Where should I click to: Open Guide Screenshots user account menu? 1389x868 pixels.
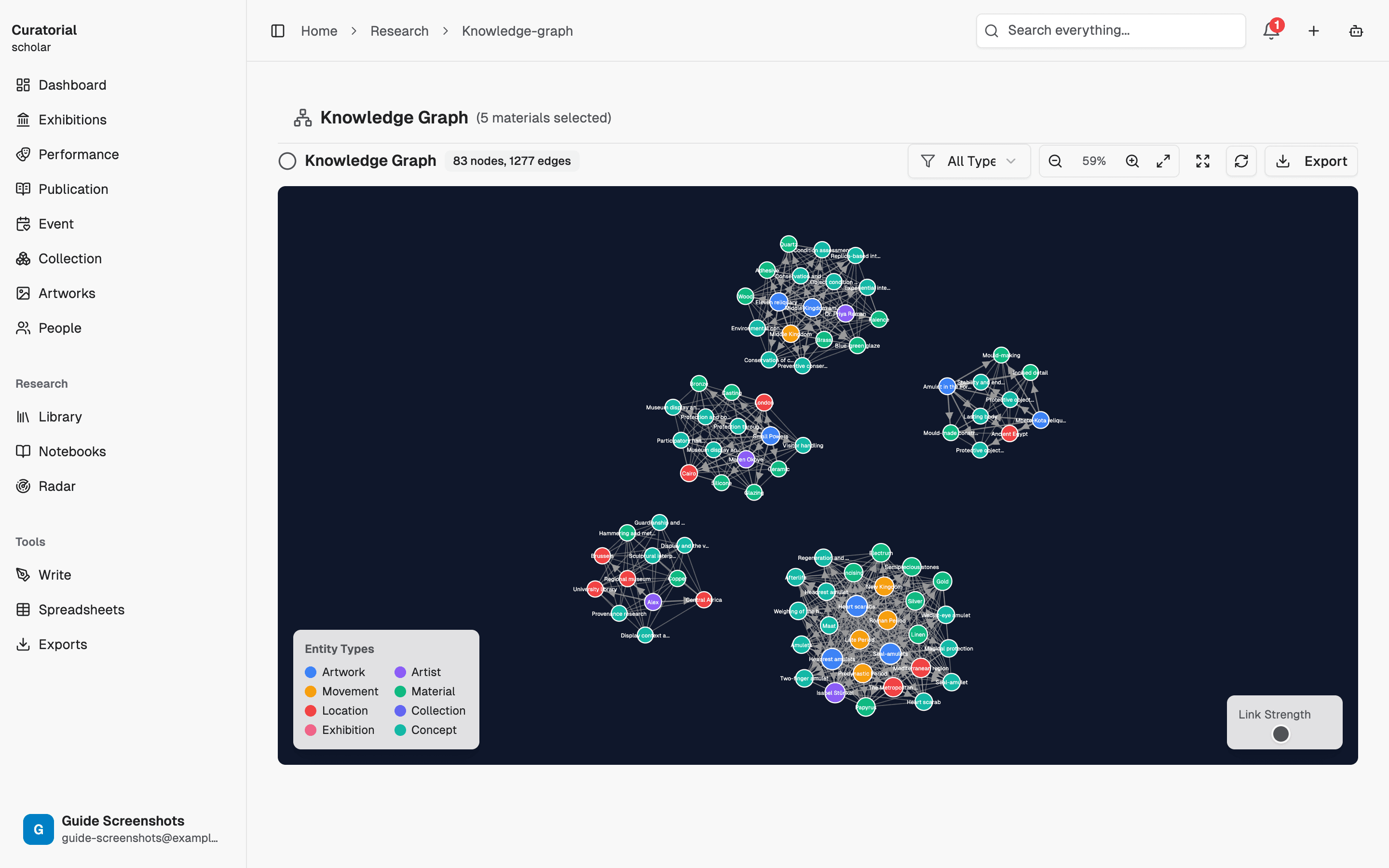pos(123,828)
